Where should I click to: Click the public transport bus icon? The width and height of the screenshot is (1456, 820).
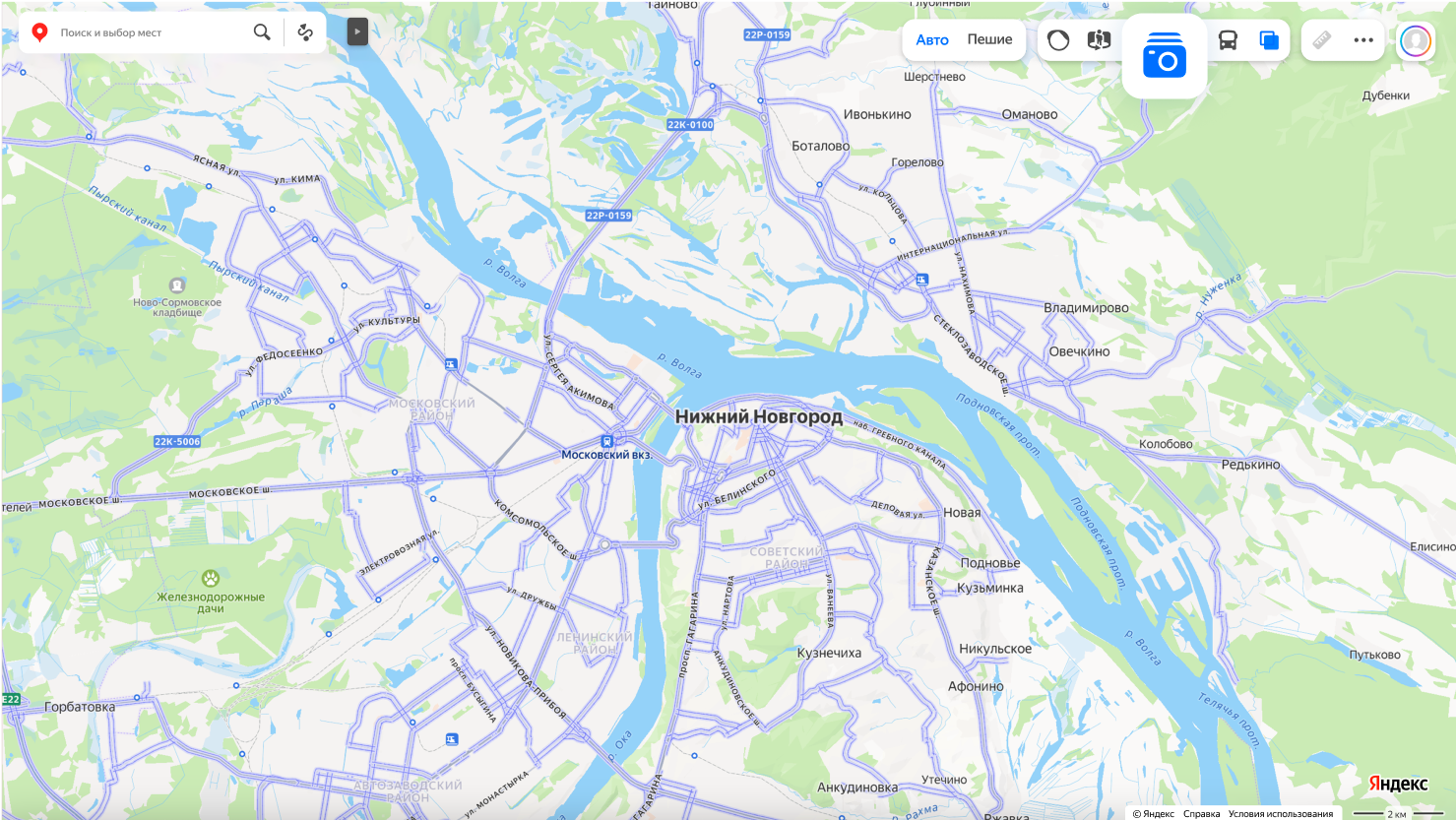[x=1228, y=40]
